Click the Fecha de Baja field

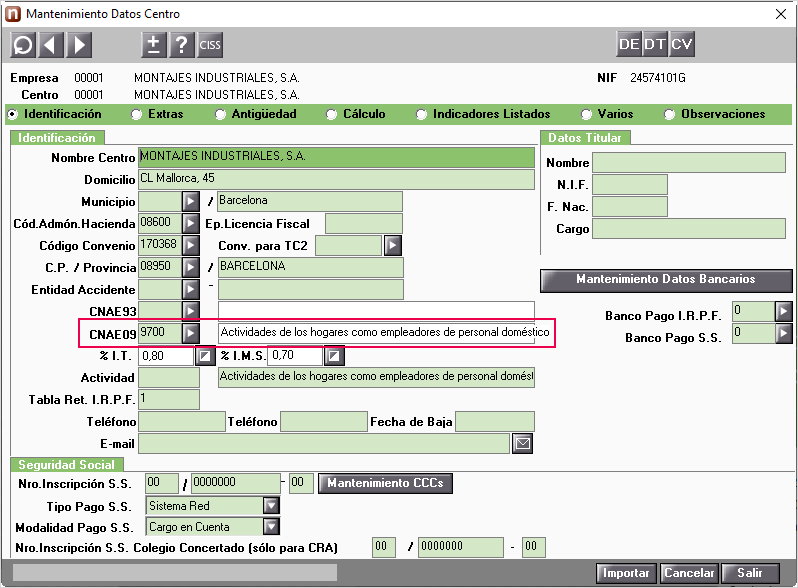495,422
